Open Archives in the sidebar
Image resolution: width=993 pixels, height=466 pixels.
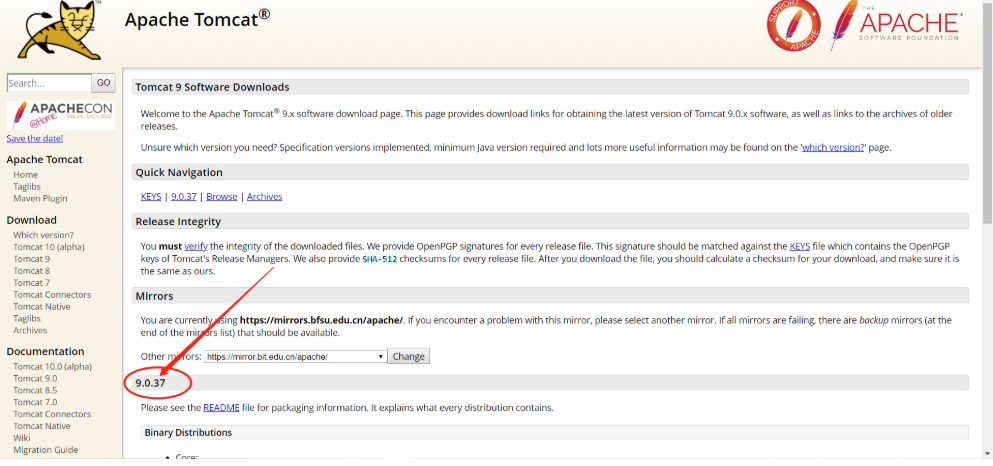tap(30, 331)
